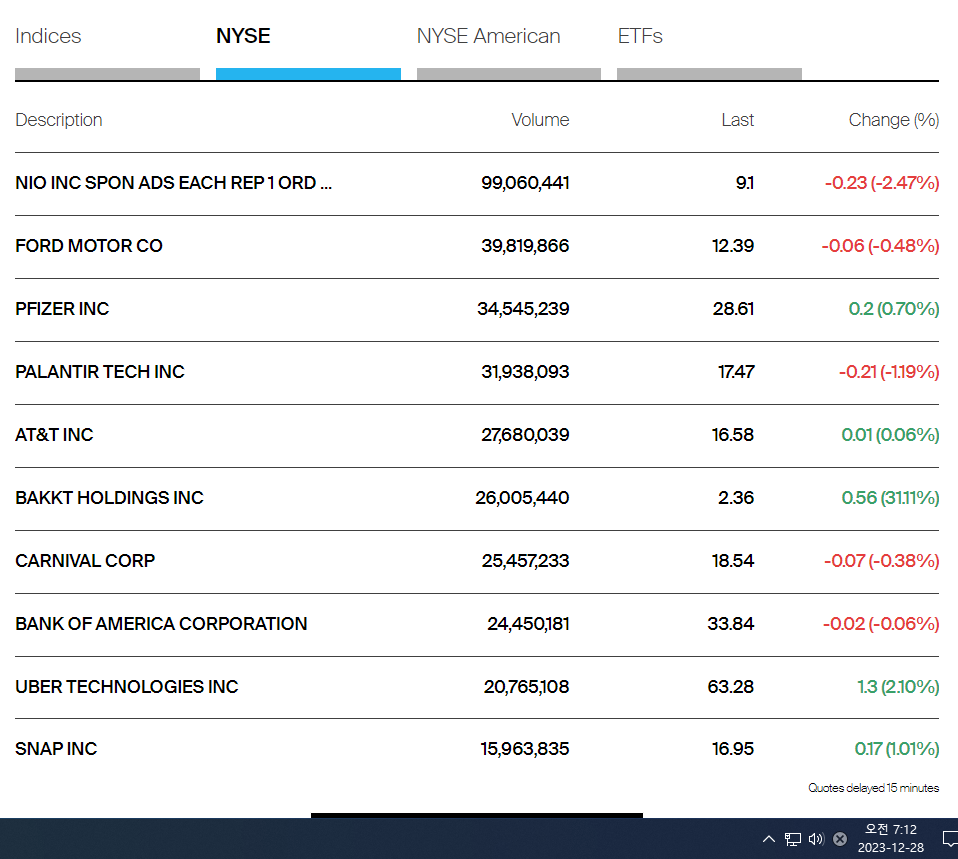Click SNAP INC stock name
Image resolution: width=958 pixels, height=859 pixels.
[56, 748]
